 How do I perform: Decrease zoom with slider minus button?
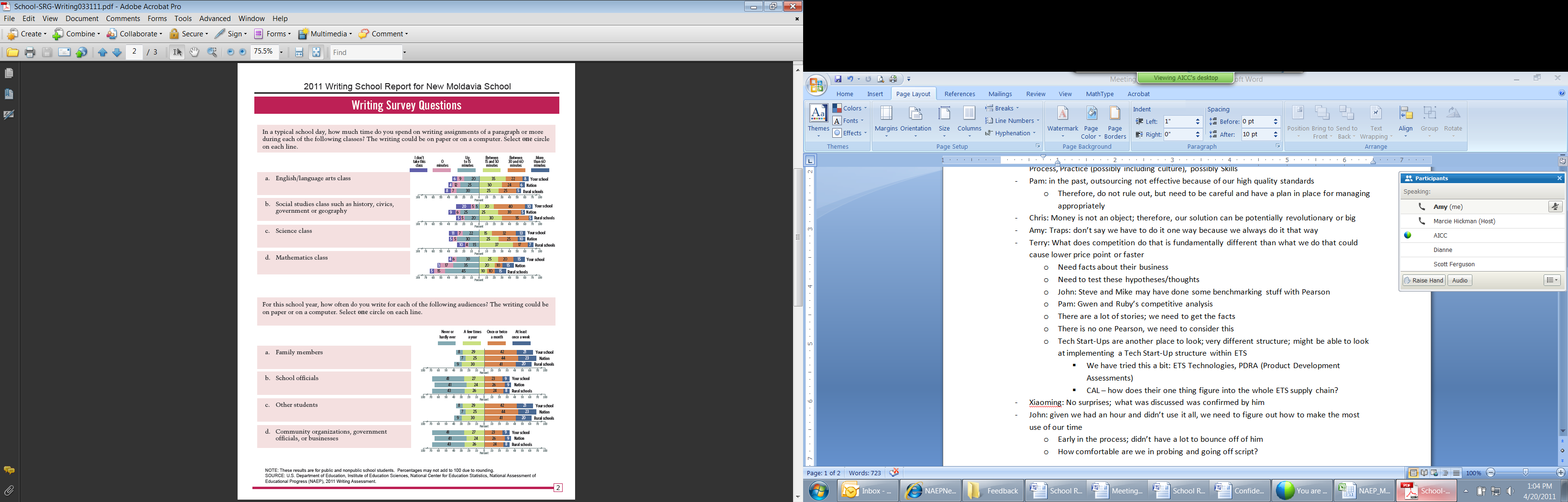point(1491,473)
